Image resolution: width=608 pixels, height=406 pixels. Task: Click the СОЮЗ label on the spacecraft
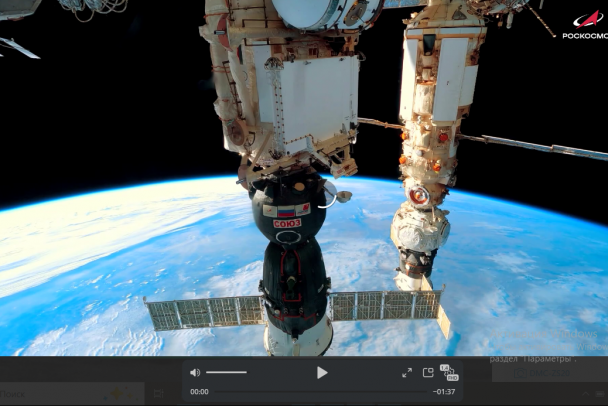click(x=287, y=223)
